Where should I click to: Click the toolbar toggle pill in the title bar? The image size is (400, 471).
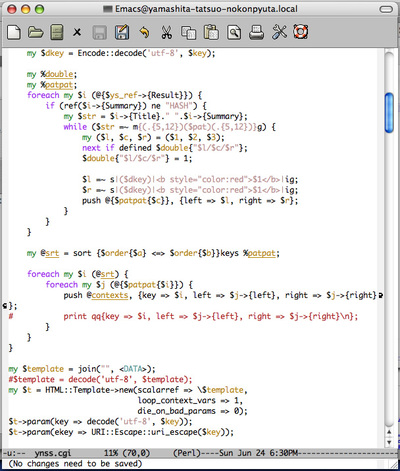[x=386, y=9]
